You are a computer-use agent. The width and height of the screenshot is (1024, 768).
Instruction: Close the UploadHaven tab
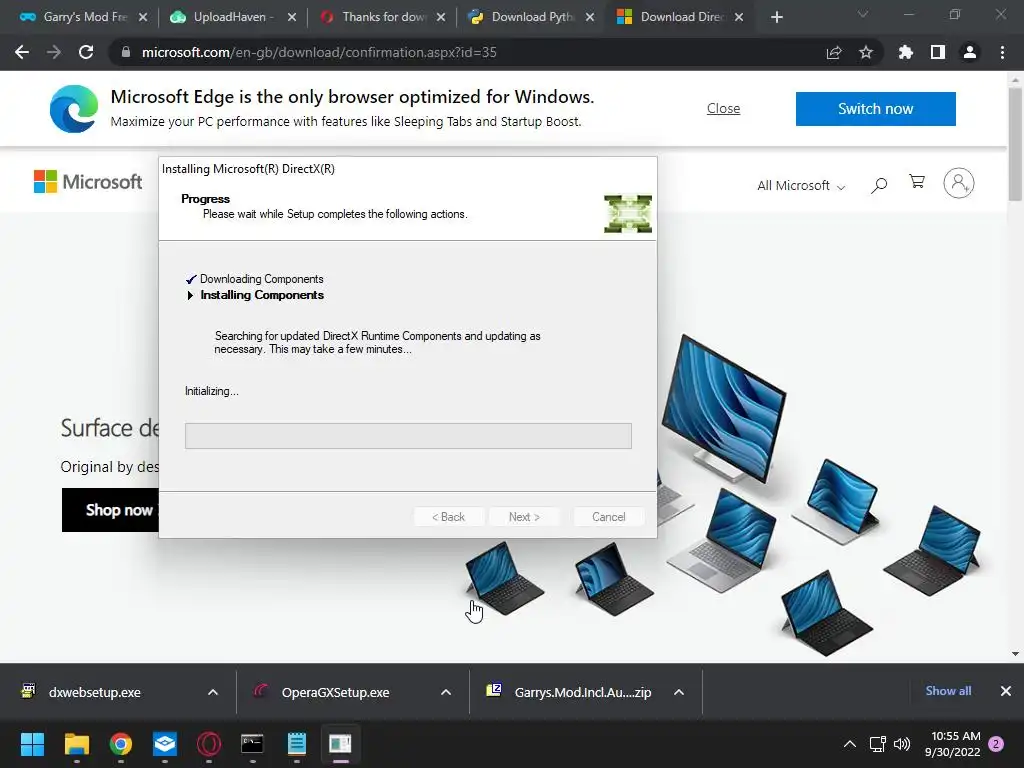coord(292,17)
